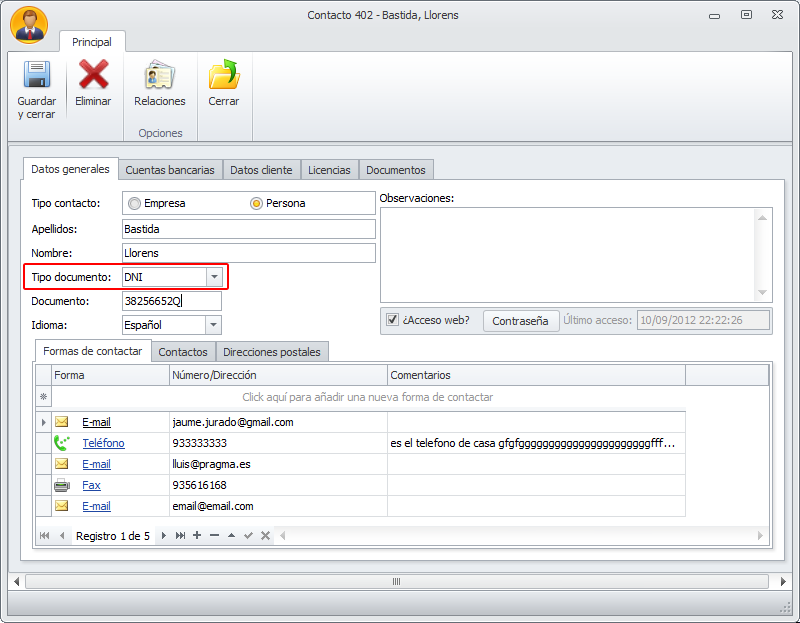Expand the Tipo documento dropdown
800x623 pixels.
point(214,277)
